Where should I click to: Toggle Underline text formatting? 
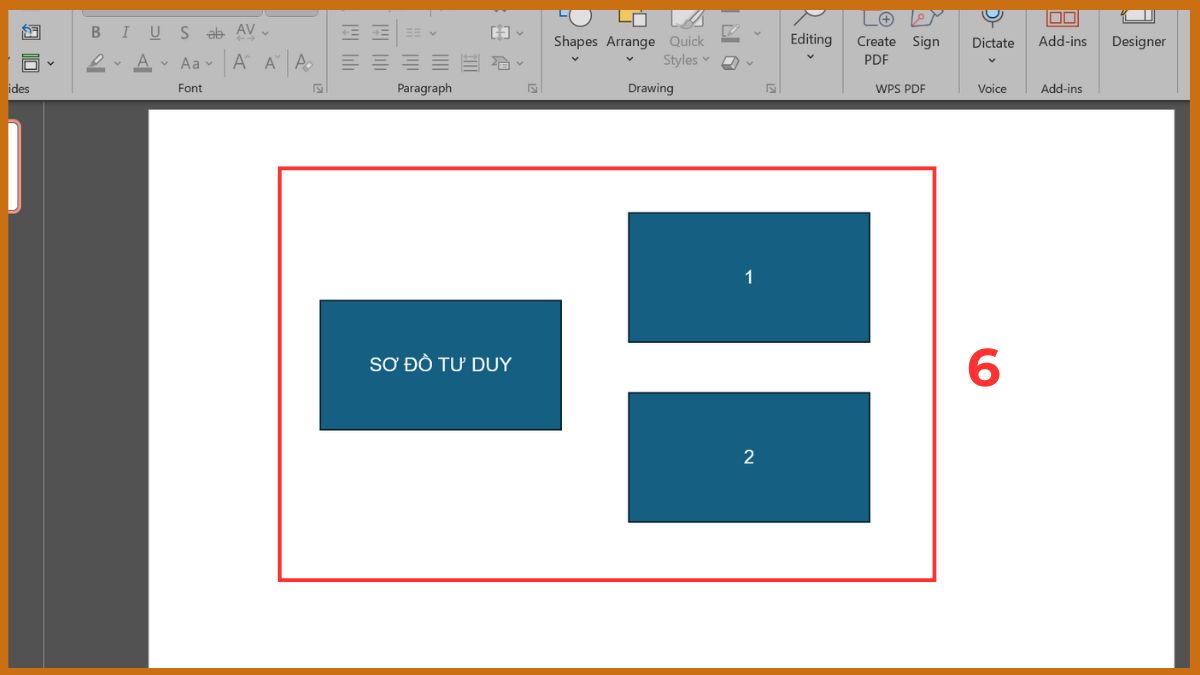154,33
